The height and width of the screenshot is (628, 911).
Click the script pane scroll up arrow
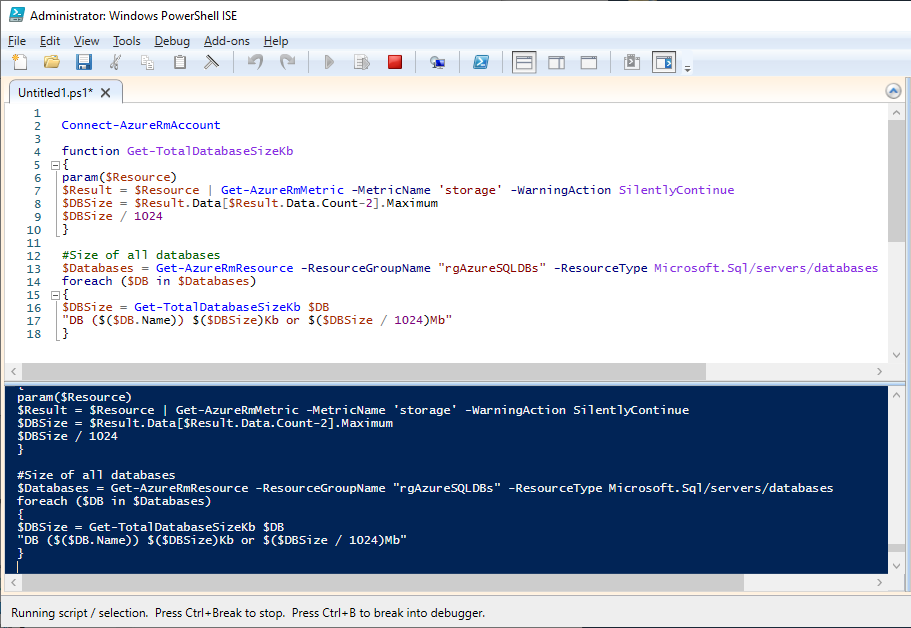pyautogui.click(x=896, y=113)
